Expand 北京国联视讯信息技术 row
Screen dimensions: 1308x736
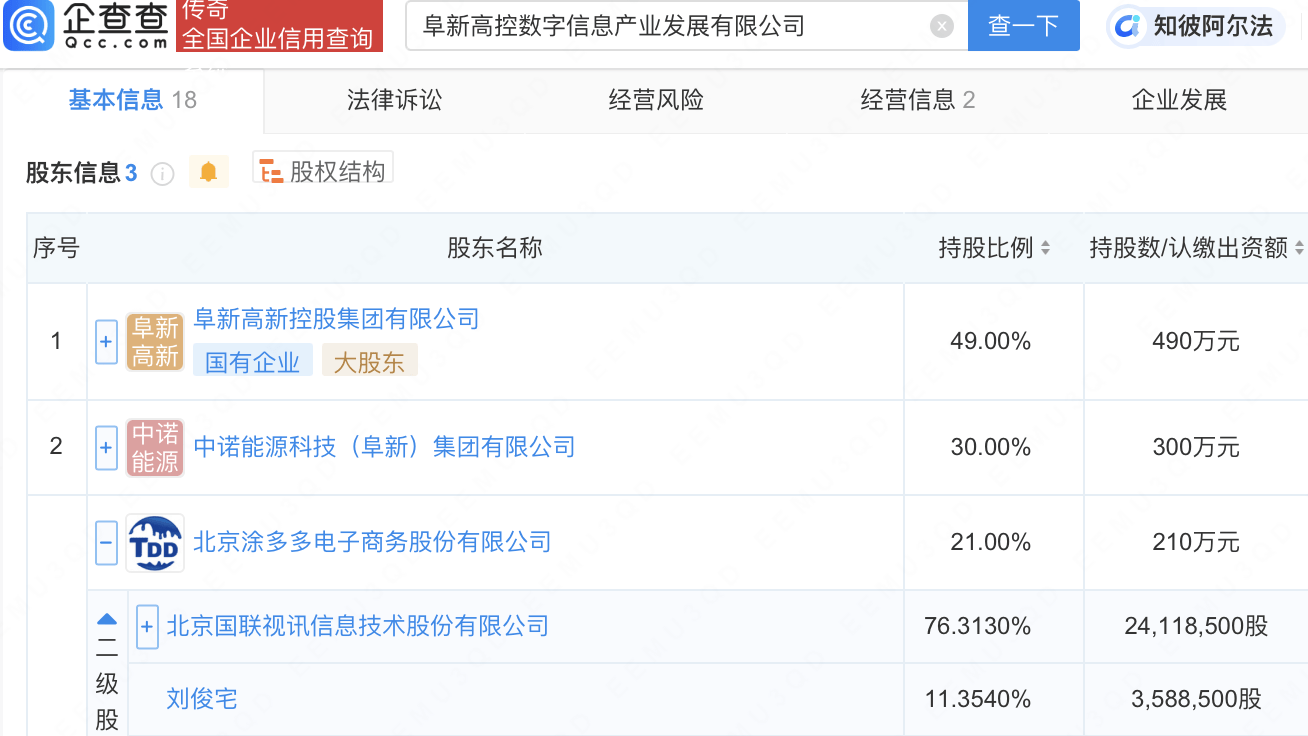click(x=147, y=627)
